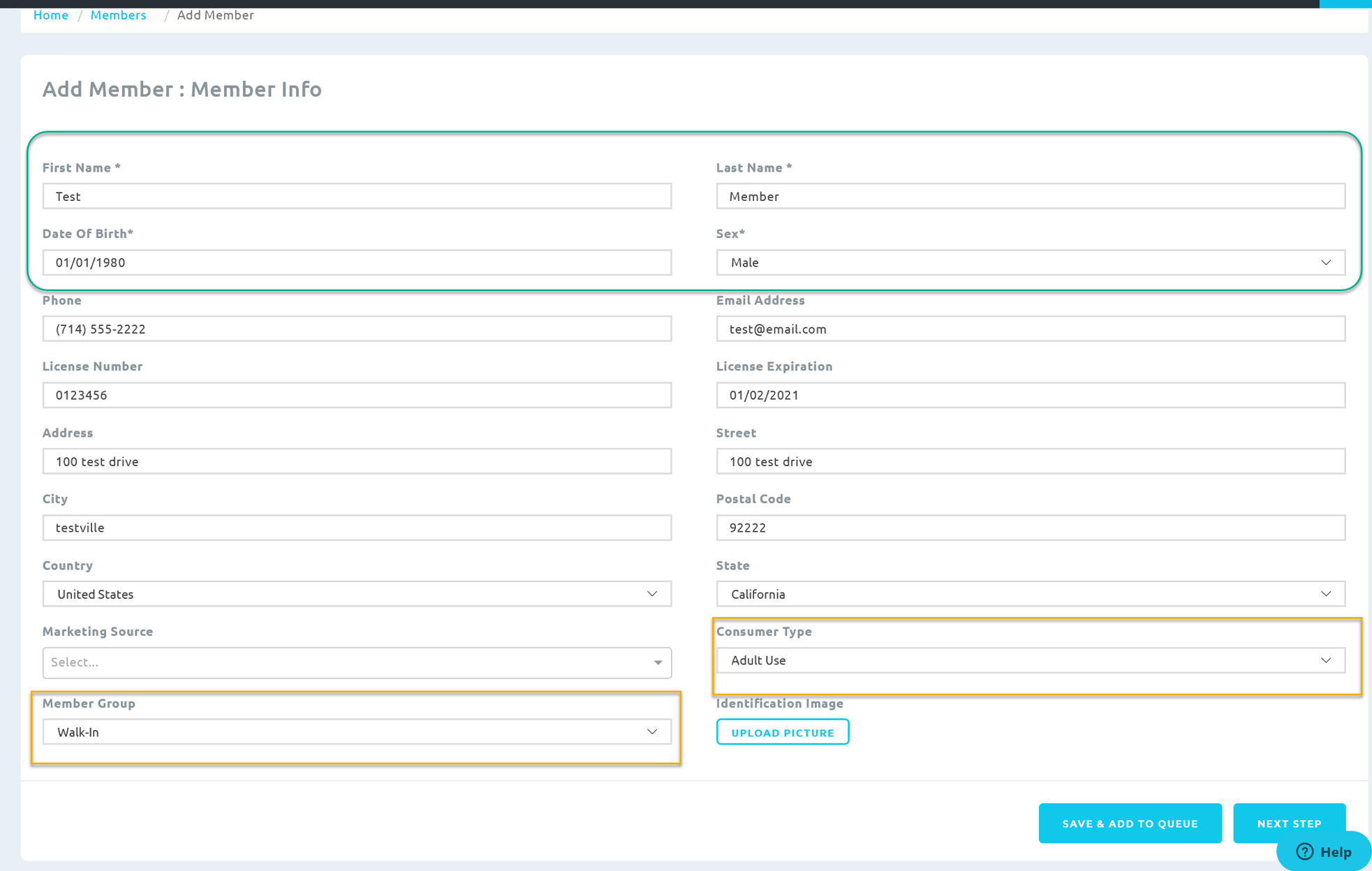Click into the Last Name field

(1030, 196)
